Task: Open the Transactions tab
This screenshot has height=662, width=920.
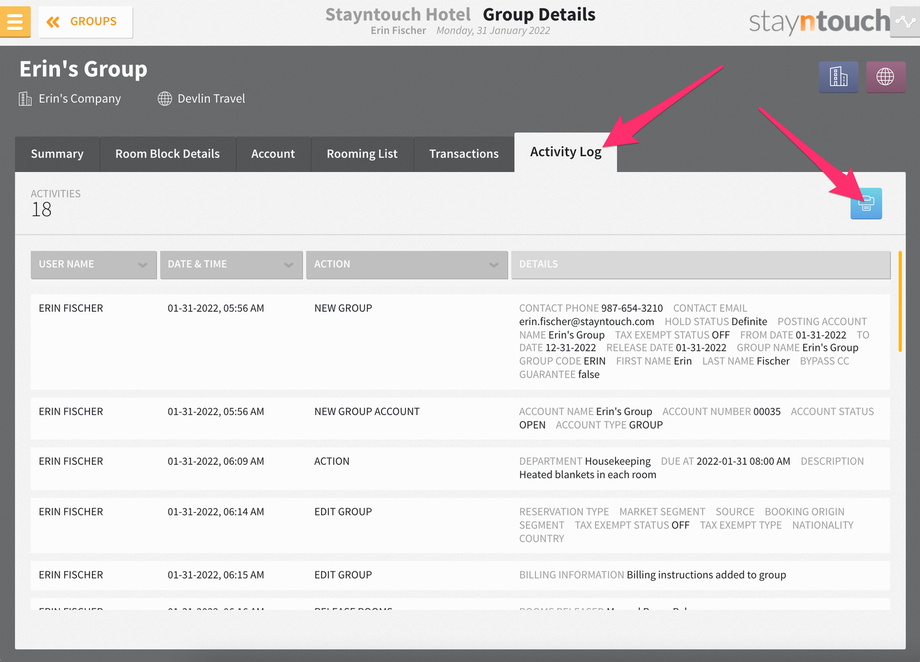Action: pyautogui.click(x=464, y=154)
